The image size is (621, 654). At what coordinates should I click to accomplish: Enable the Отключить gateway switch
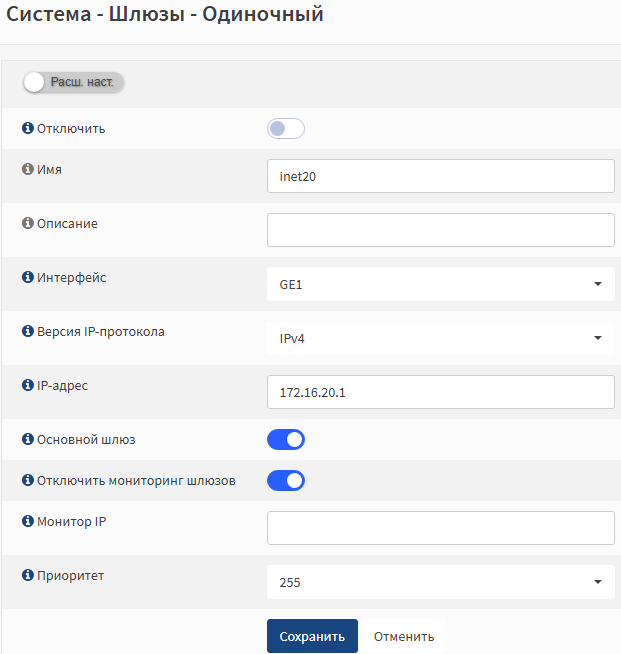click(x=286, y=128)
